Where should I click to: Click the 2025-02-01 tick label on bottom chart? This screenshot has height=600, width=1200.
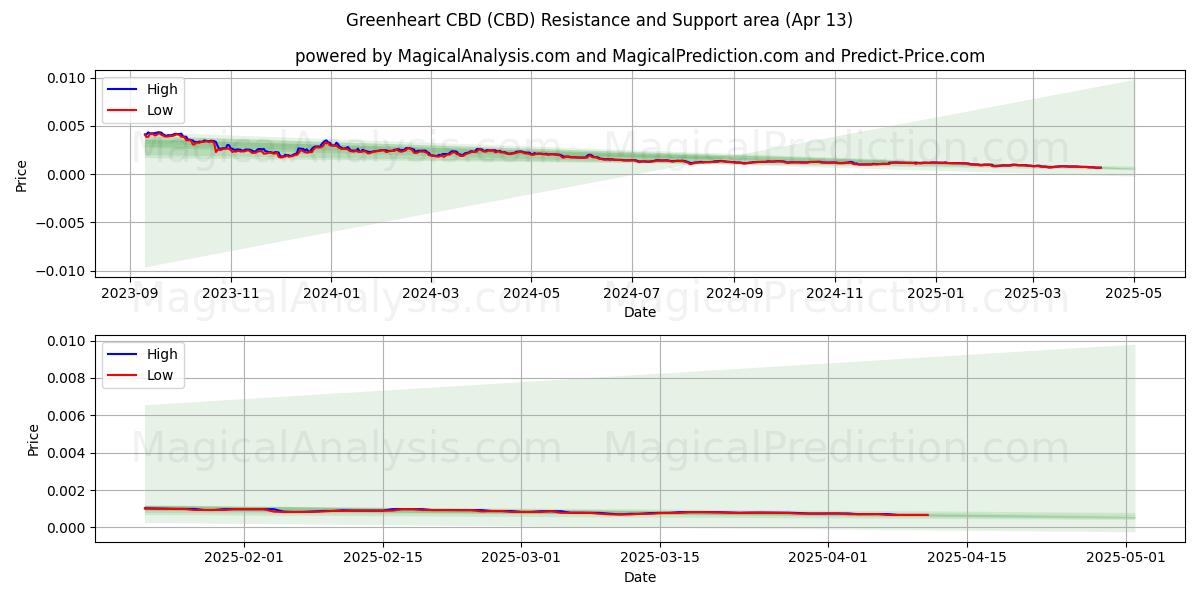click(x=244, y=558)
